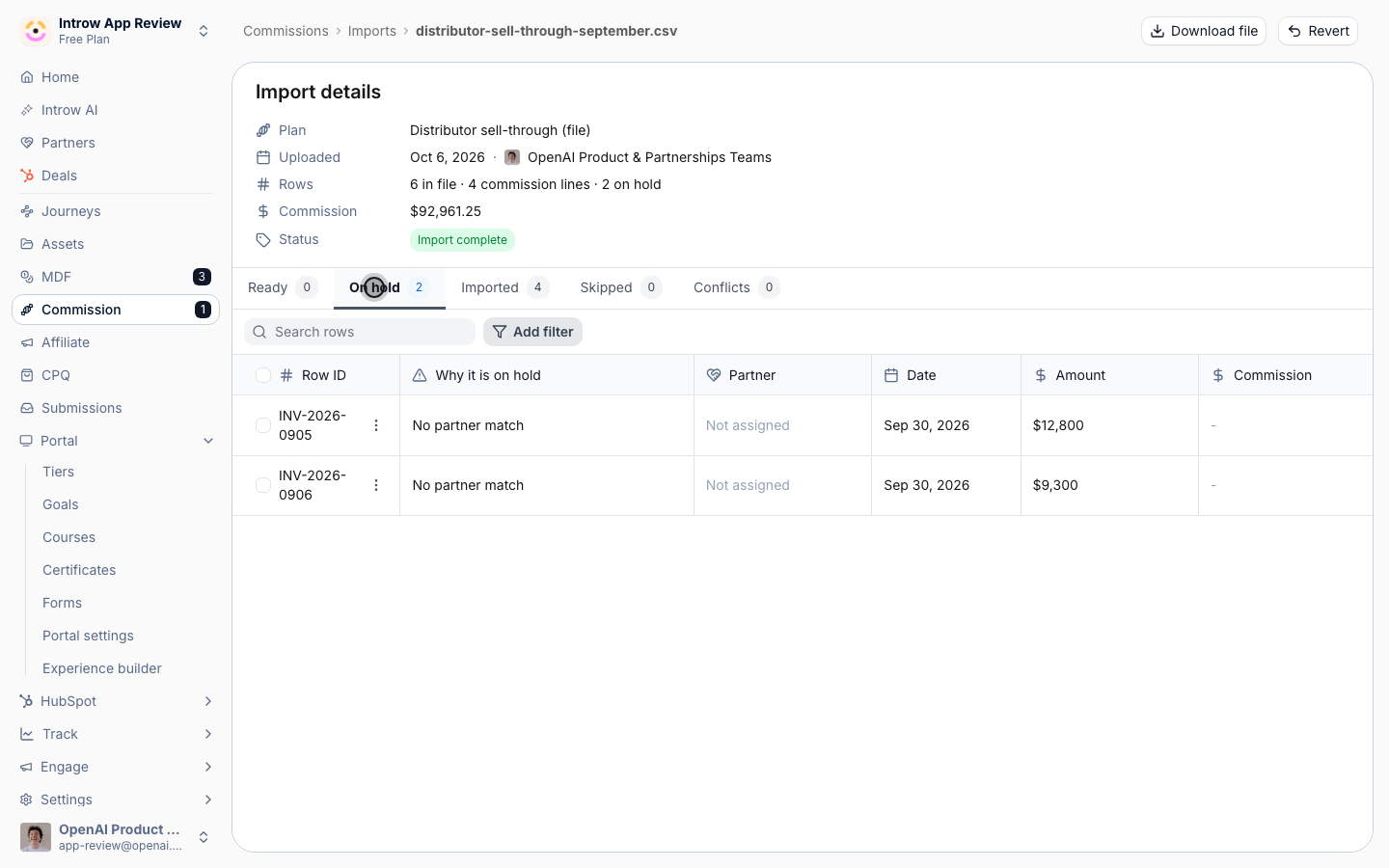Go to Commissions breadcrumb link
Image resolution: width=1389 pixels, height=868 pixels.
[286, 31]
